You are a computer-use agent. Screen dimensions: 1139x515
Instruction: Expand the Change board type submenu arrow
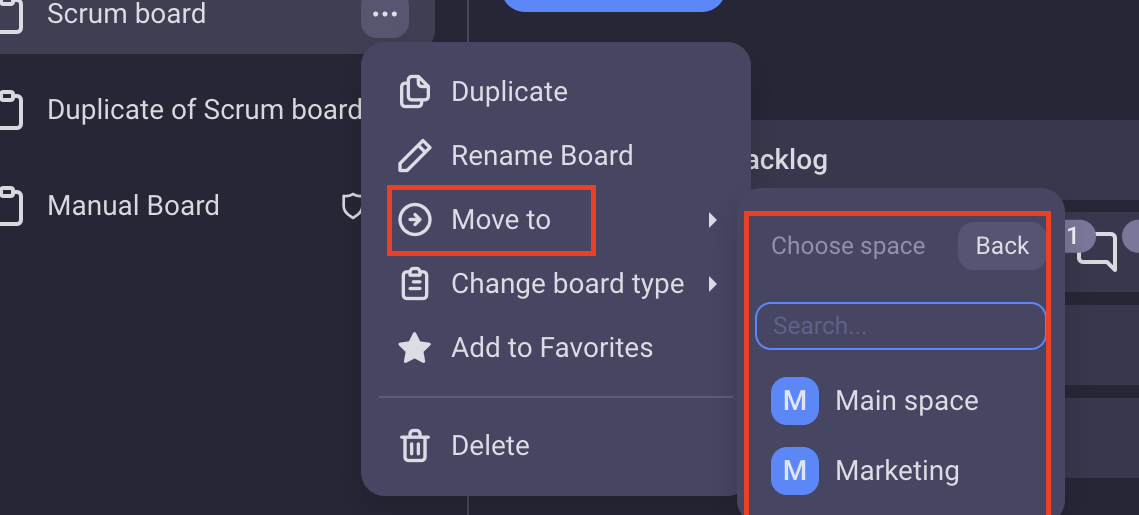[x=713, y=283]
